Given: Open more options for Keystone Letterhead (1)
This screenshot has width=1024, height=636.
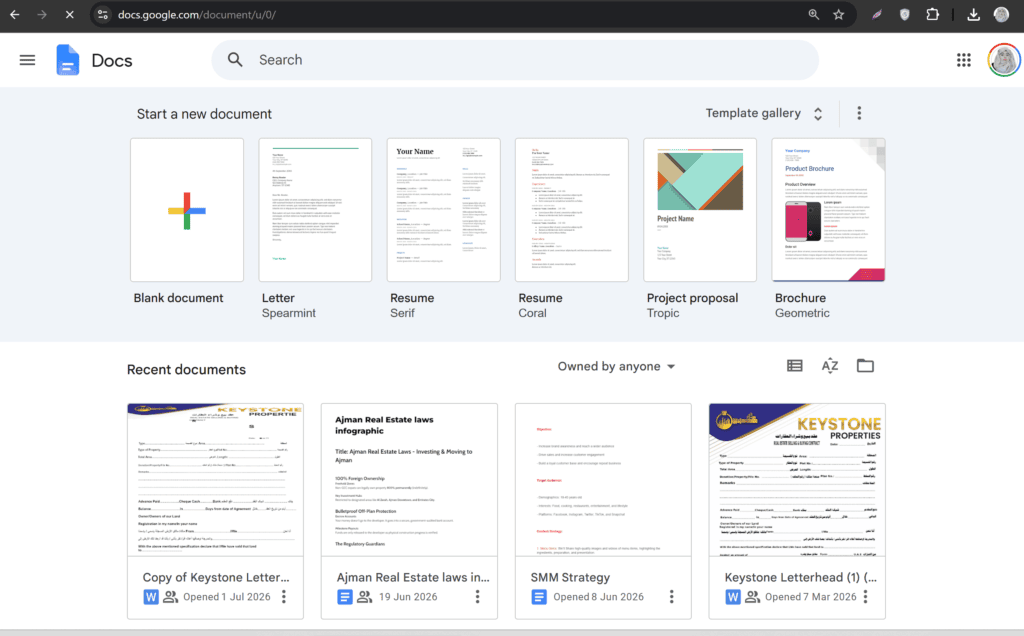Looking at the screenshot, I should point(865,596).
